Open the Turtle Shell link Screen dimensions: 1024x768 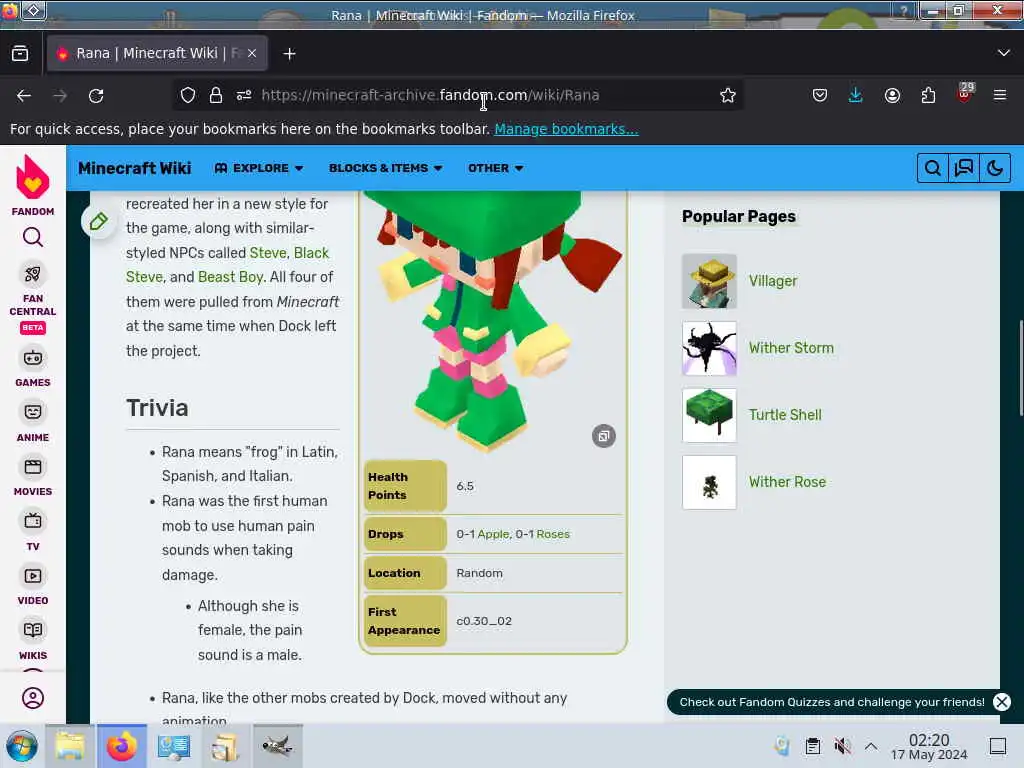[x=785, y=415]
